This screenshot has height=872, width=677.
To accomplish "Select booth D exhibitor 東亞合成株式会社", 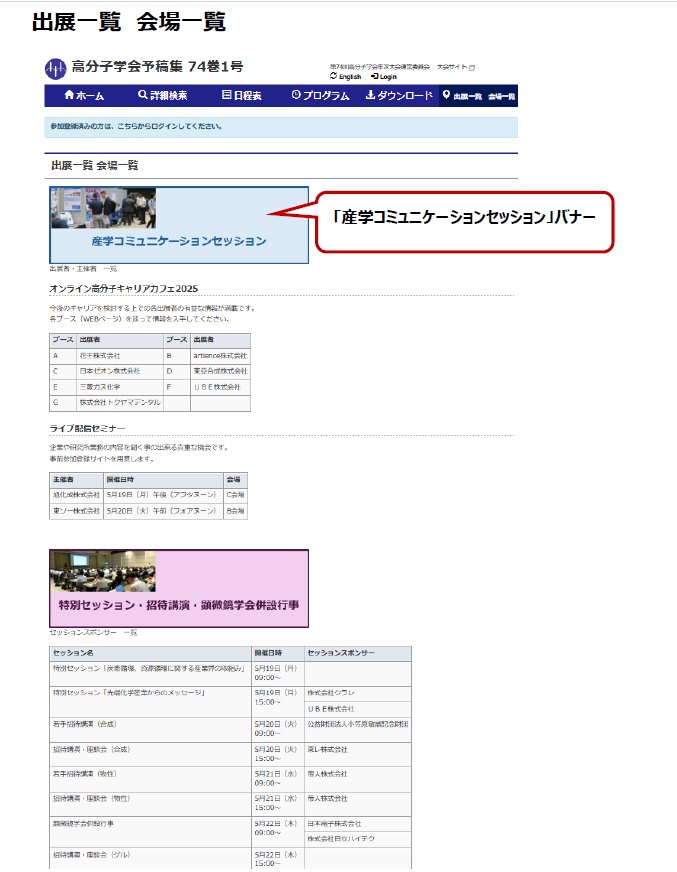I will (x=220, y=371).
